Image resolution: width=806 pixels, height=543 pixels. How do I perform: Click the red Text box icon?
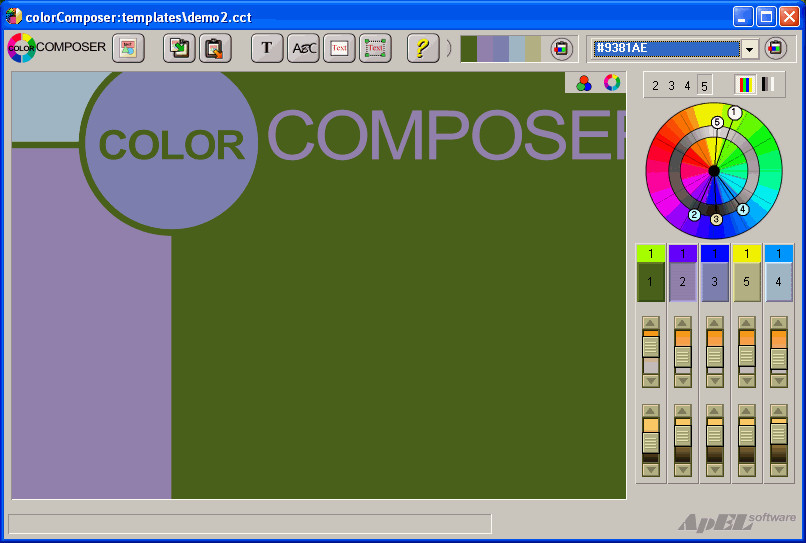(x=339, y=48)
